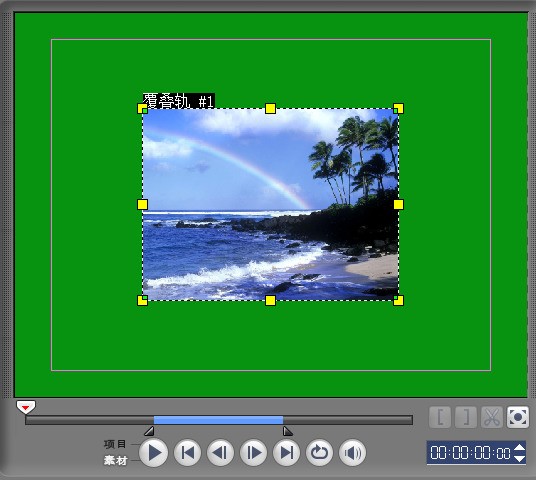Image resolution: width=536 pixels, height=480 pixels.
Task: Step back to previous frame
Action: point(220,453)
